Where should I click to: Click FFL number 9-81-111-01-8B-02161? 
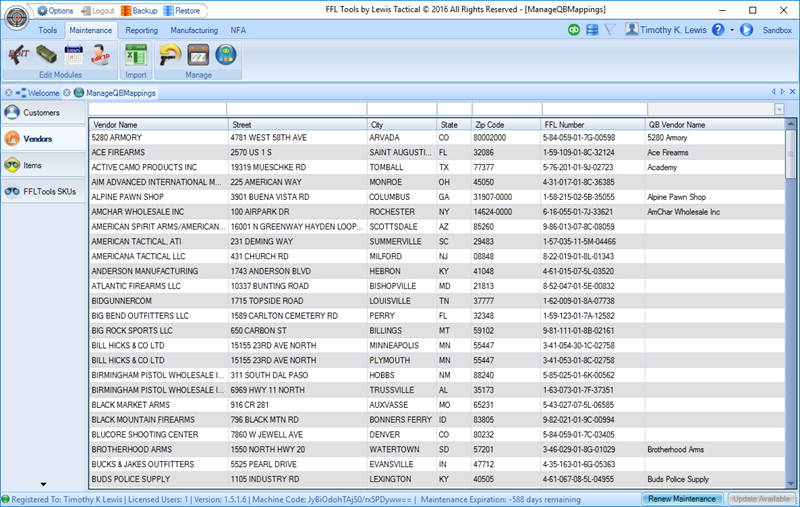click(578, 331)
